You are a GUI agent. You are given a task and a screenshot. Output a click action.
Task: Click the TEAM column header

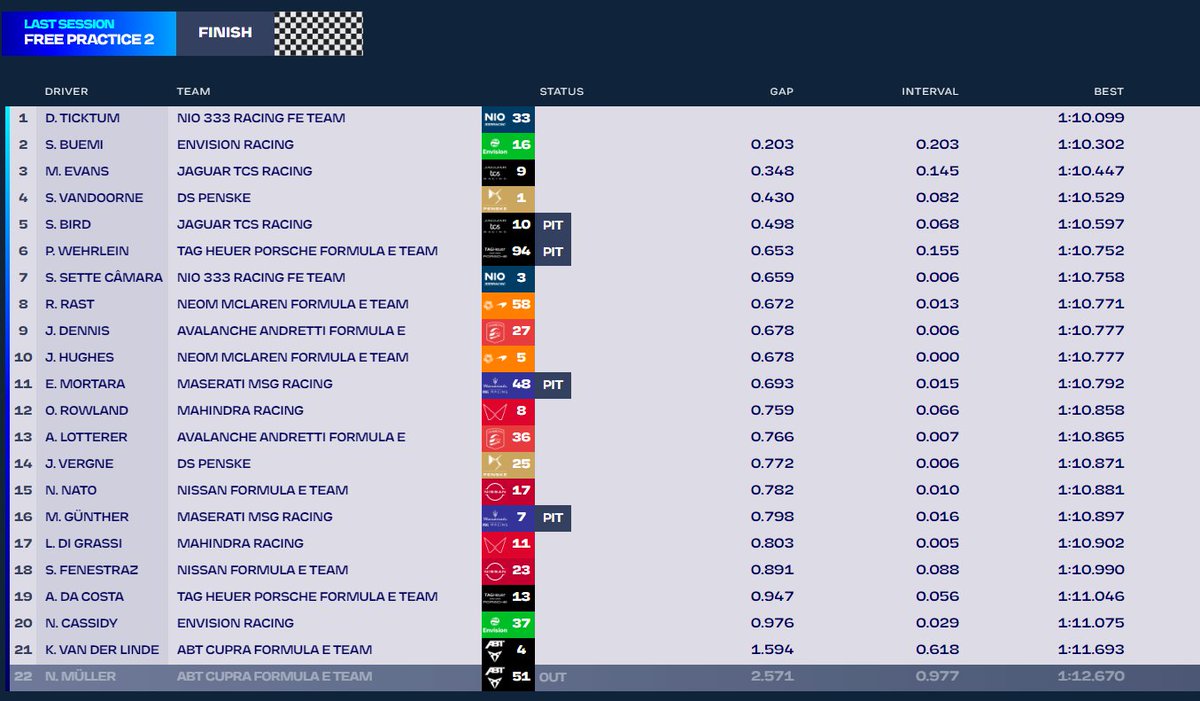pyautogui.click(x=194, y=91)
